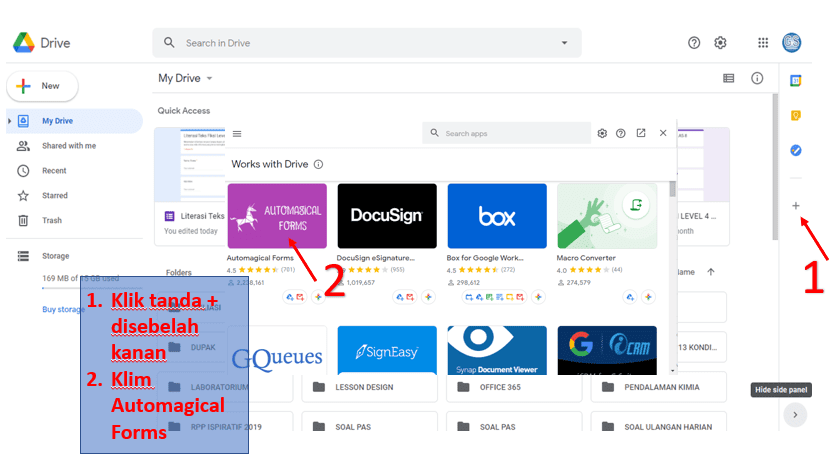Viewport: 834px width, 468px height.
Task: Click DocuSign eSignature title text
Action: click(376, 258)
